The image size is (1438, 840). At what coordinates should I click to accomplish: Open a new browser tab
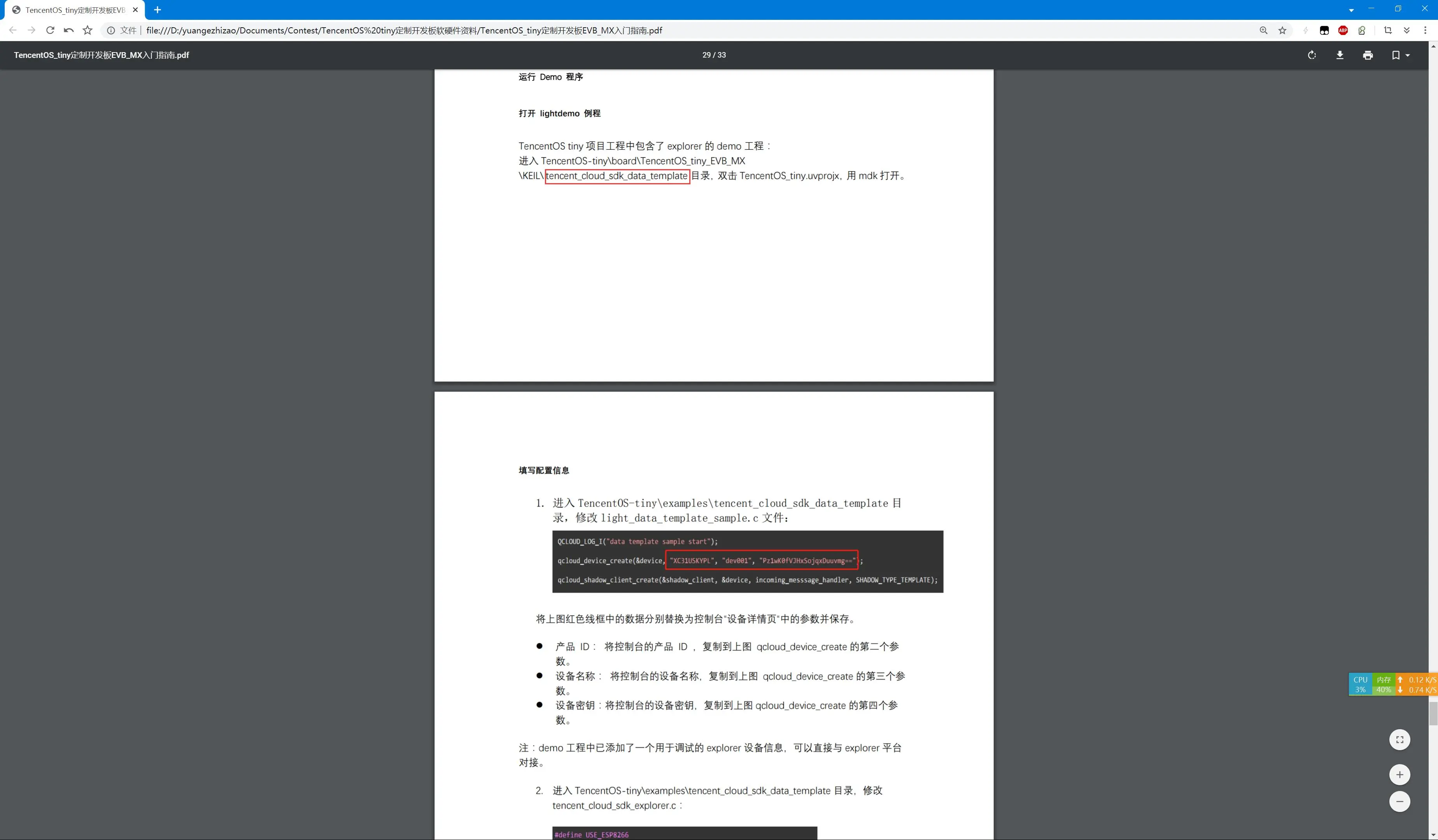click(158, 10)
